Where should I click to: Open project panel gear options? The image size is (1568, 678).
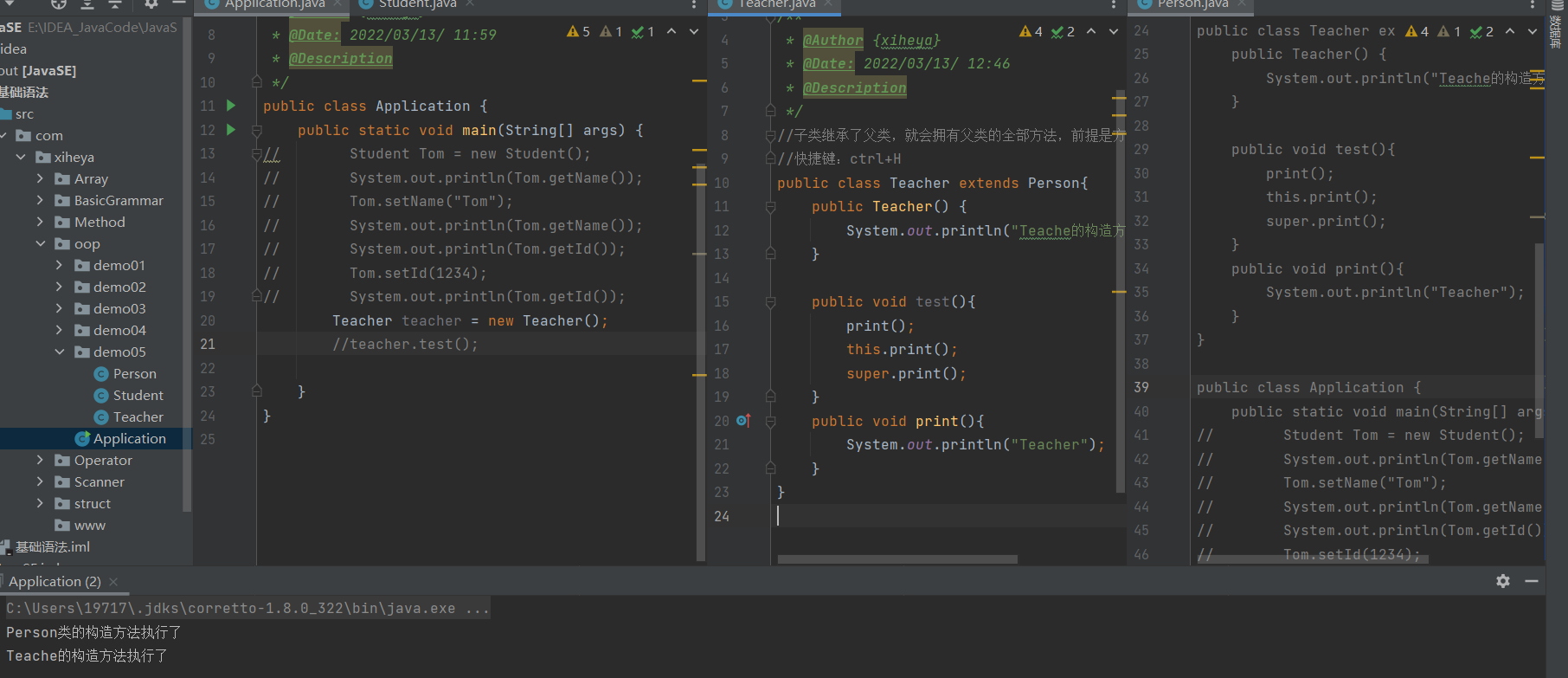(x=151, y=3)
